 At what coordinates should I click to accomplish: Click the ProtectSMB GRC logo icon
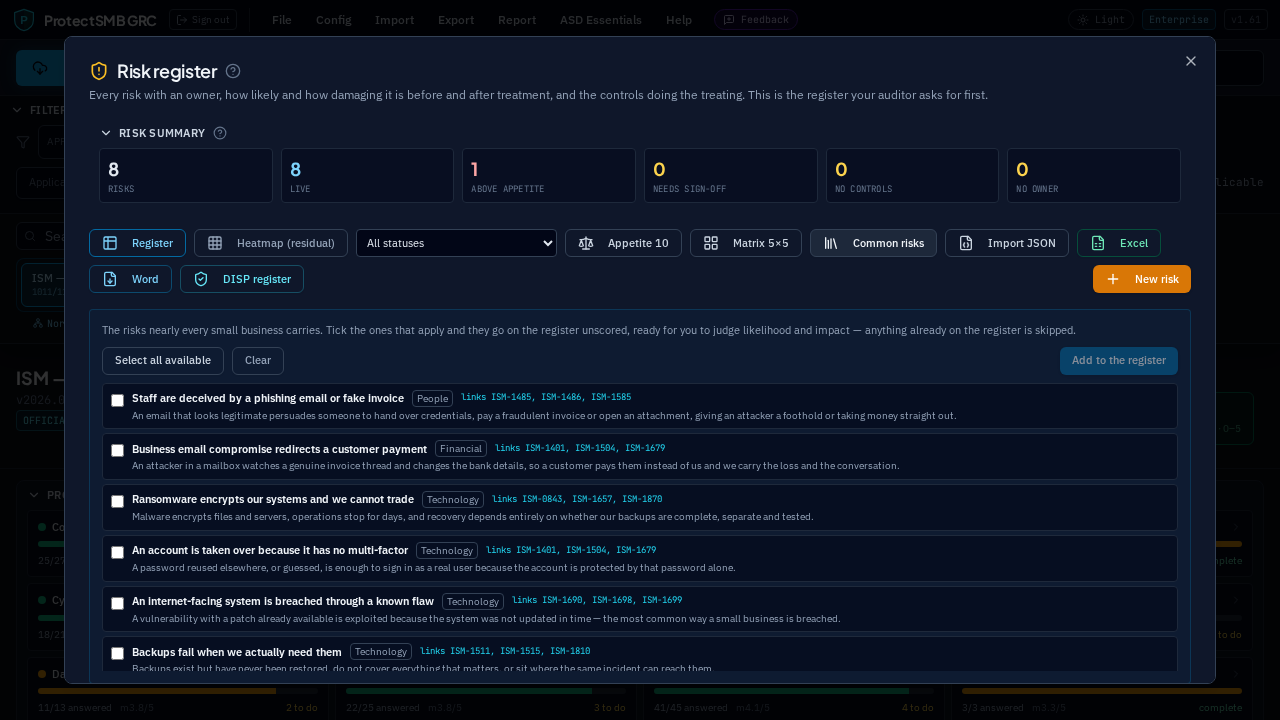pos(24,20)
